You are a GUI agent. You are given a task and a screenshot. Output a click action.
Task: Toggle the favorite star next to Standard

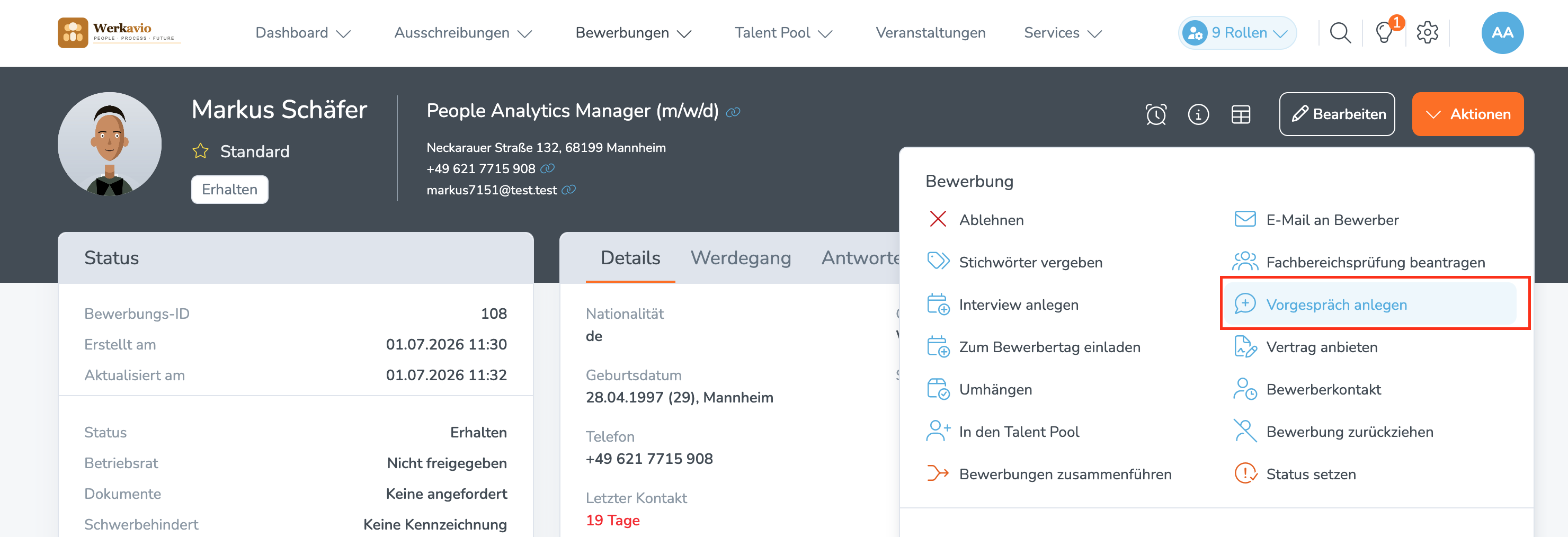point(200,151)
